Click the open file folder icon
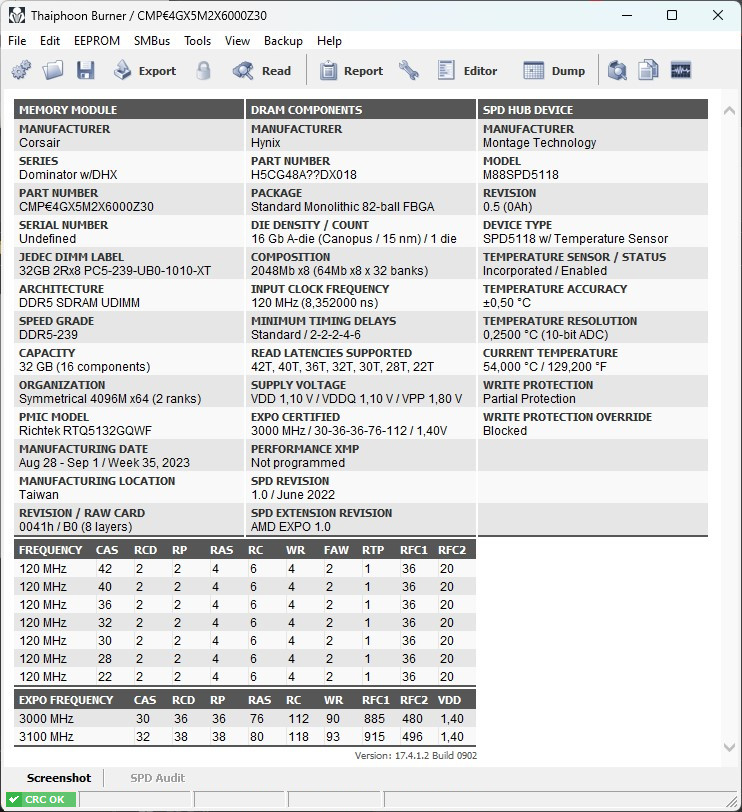This screenshot has height=812, width=742. pos(53,71)
